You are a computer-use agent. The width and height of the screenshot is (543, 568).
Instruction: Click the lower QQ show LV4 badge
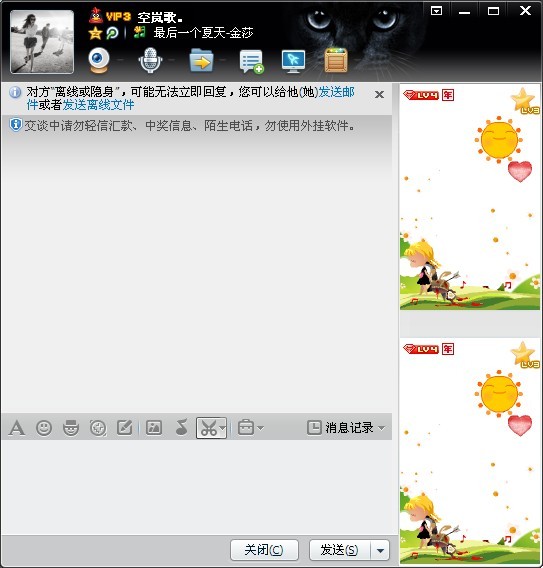tap(421, 349)
